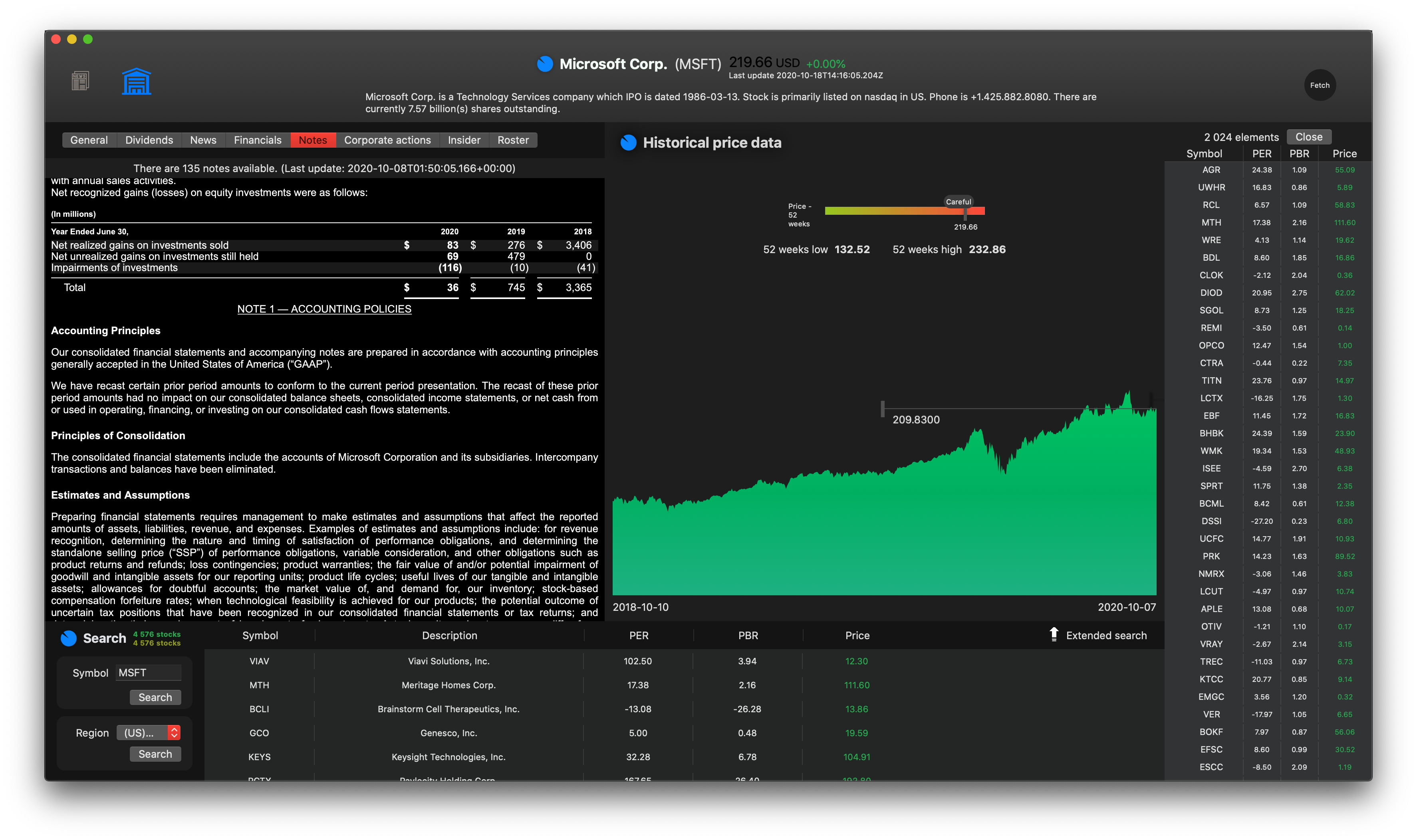1417x840 pixels.
Task: Click the Careful marker on price bar
Action: tap(959, 202)
